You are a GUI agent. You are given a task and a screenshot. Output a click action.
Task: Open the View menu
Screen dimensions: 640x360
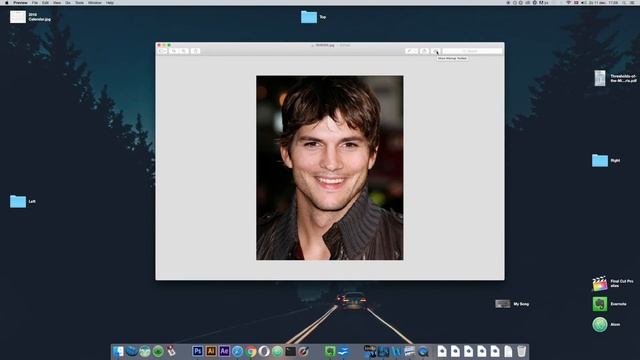coord(57,2)
